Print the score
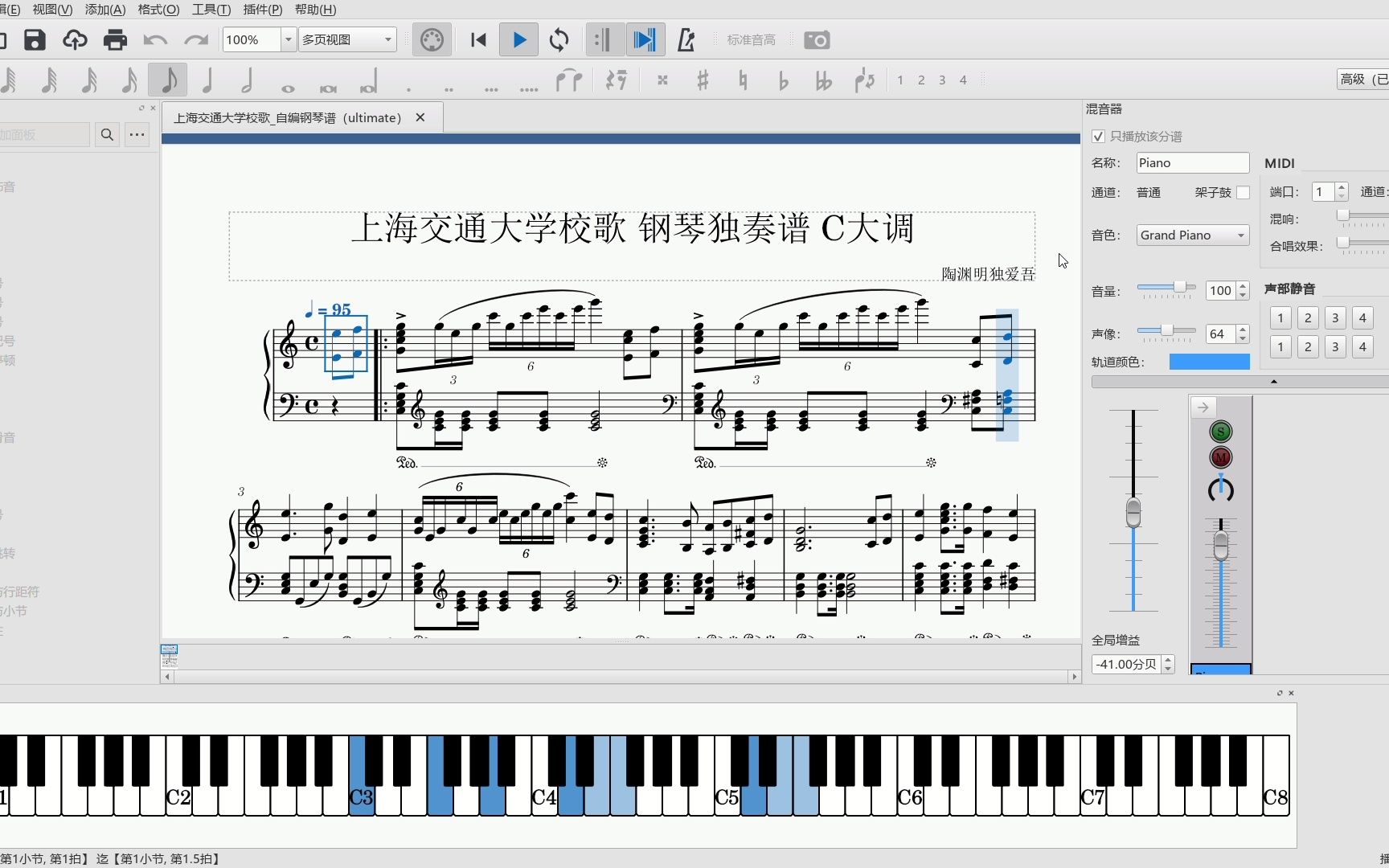This screenshot has width=1389, height=868. pos(115,39)
